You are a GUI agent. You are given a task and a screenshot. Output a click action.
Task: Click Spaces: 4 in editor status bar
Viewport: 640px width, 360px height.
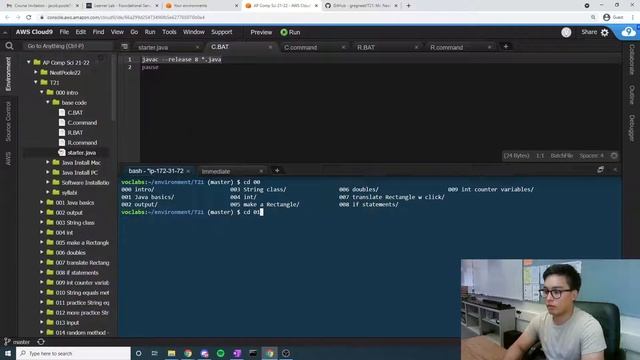point(591,156)
